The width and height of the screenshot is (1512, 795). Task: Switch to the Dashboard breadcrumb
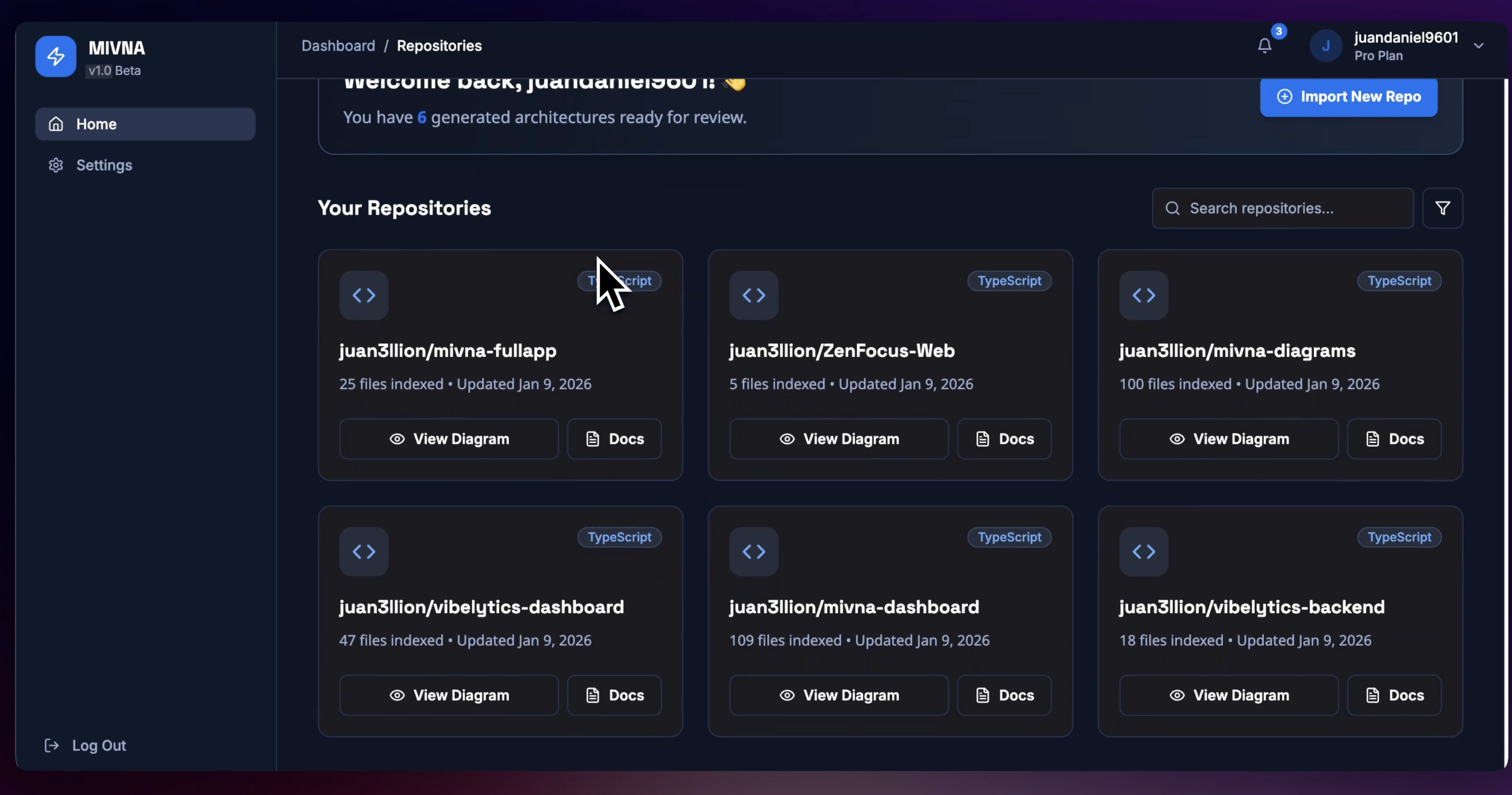pos(338,45)
